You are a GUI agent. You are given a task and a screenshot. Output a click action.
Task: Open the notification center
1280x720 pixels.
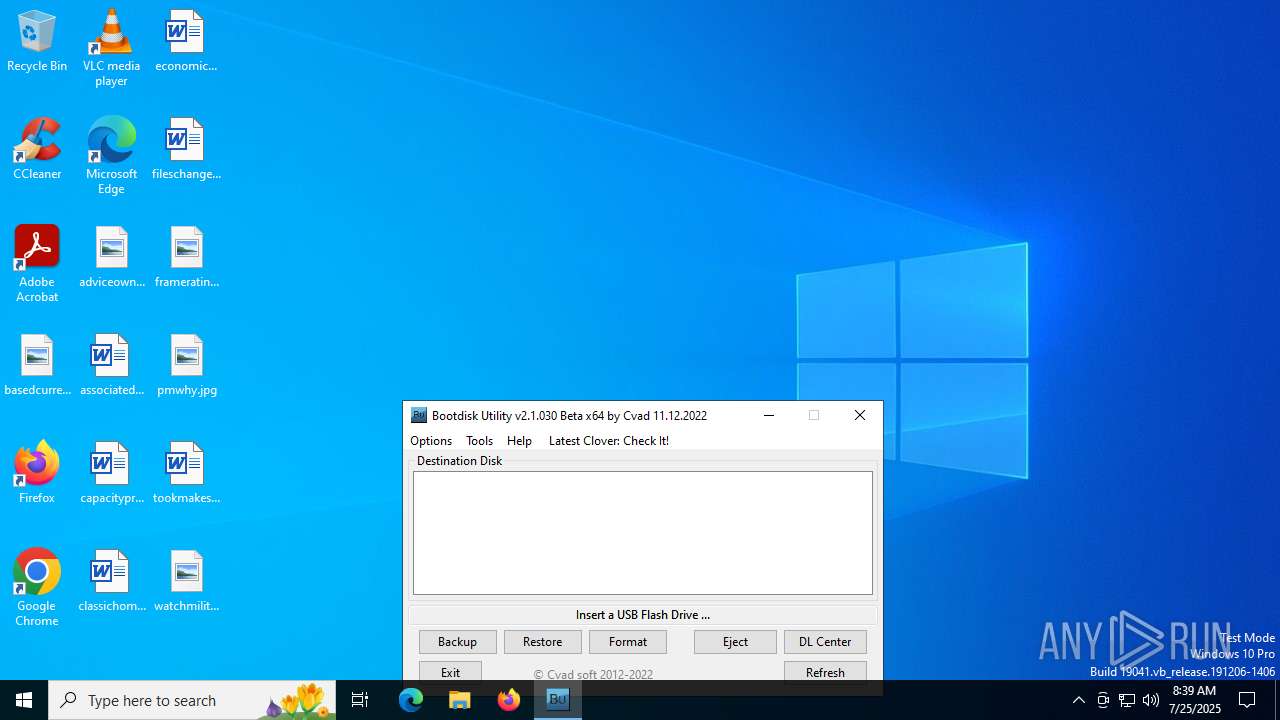[x=1247, y=700]
